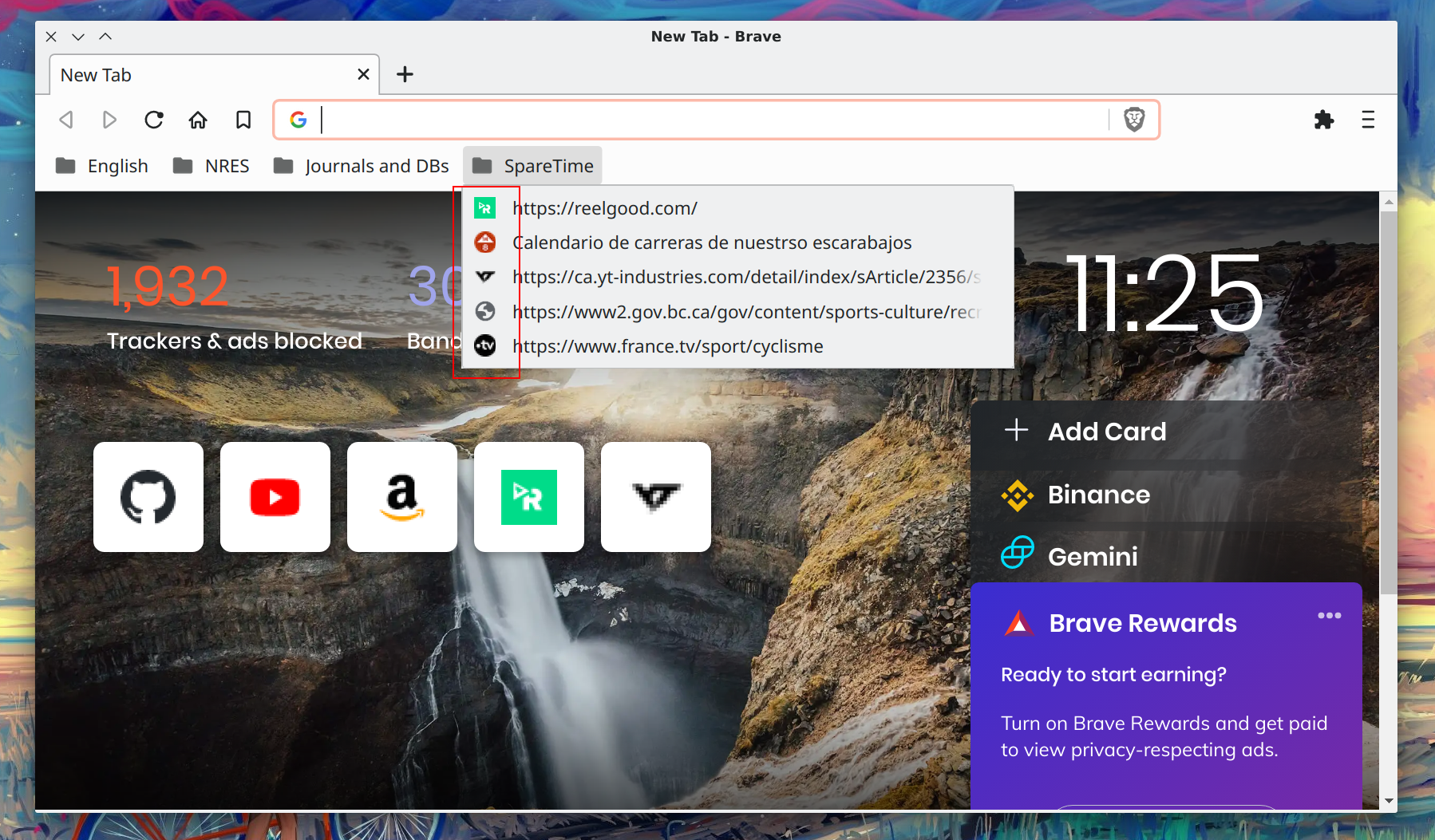Open the YT Industries top site tile

tap(656, 497)
